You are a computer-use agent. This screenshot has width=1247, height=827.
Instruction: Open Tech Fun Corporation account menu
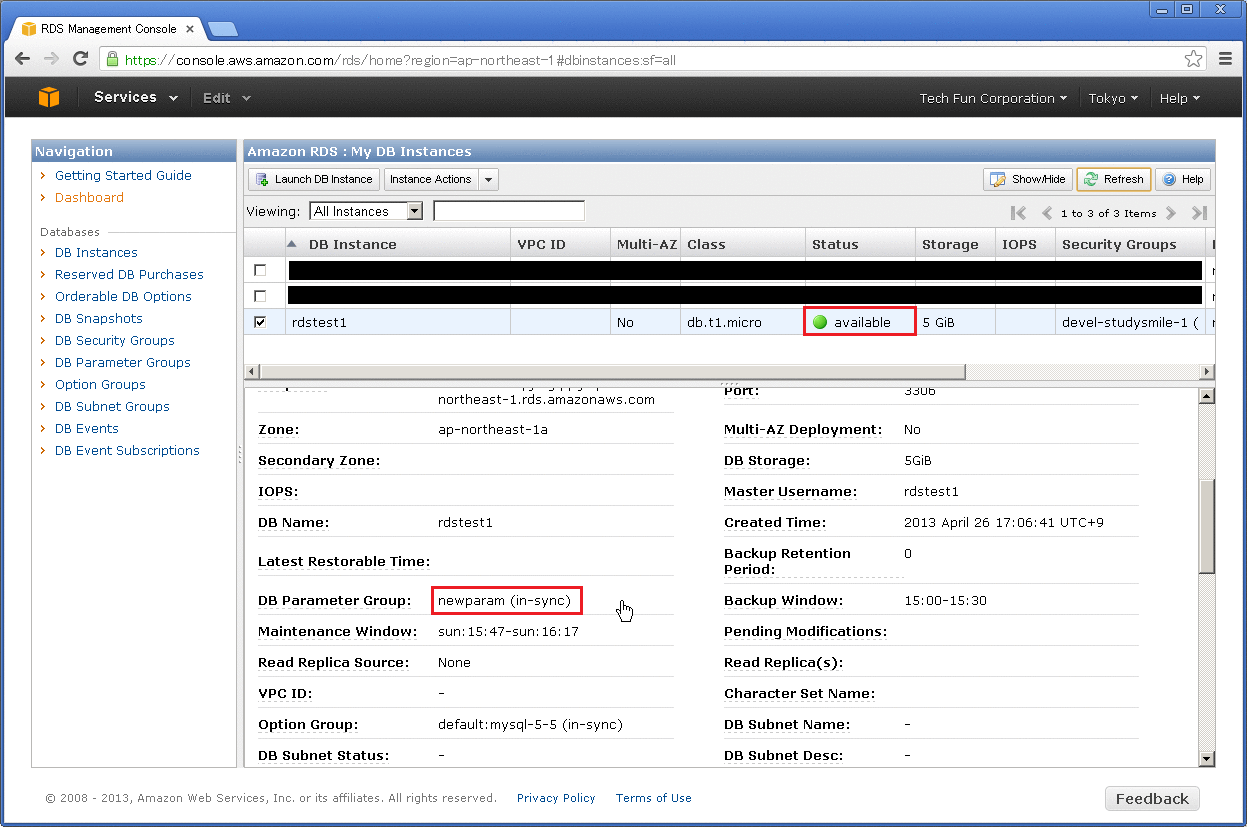tap(993, 98)
